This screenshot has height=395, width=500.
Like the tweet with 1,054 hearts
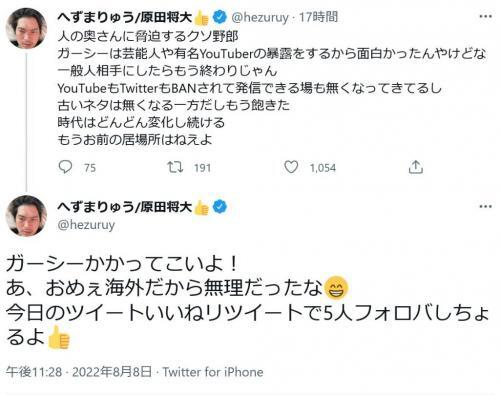(291, 167)
